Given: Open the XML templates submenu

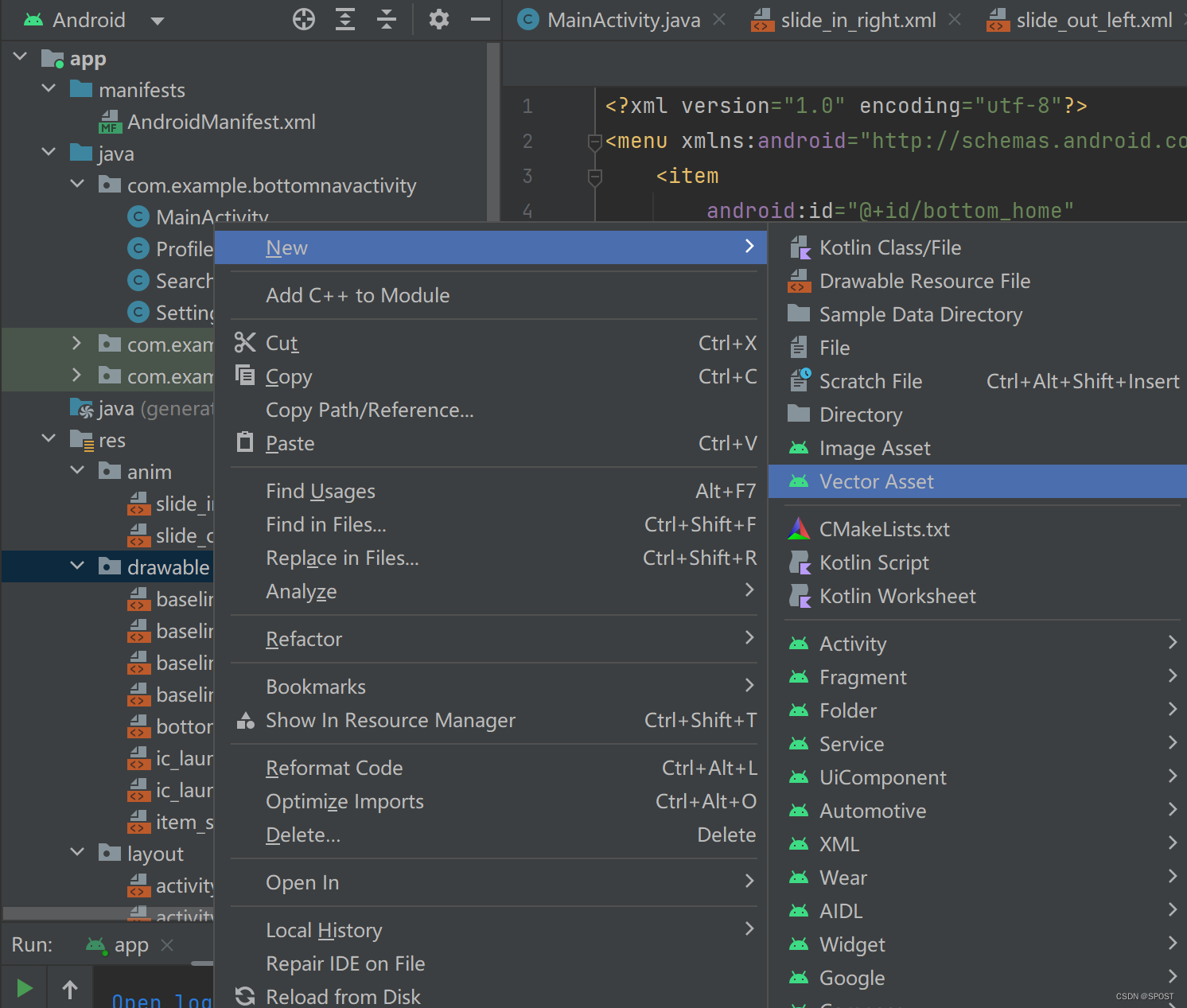Looking at the screenshot, I should pos(978,844).
